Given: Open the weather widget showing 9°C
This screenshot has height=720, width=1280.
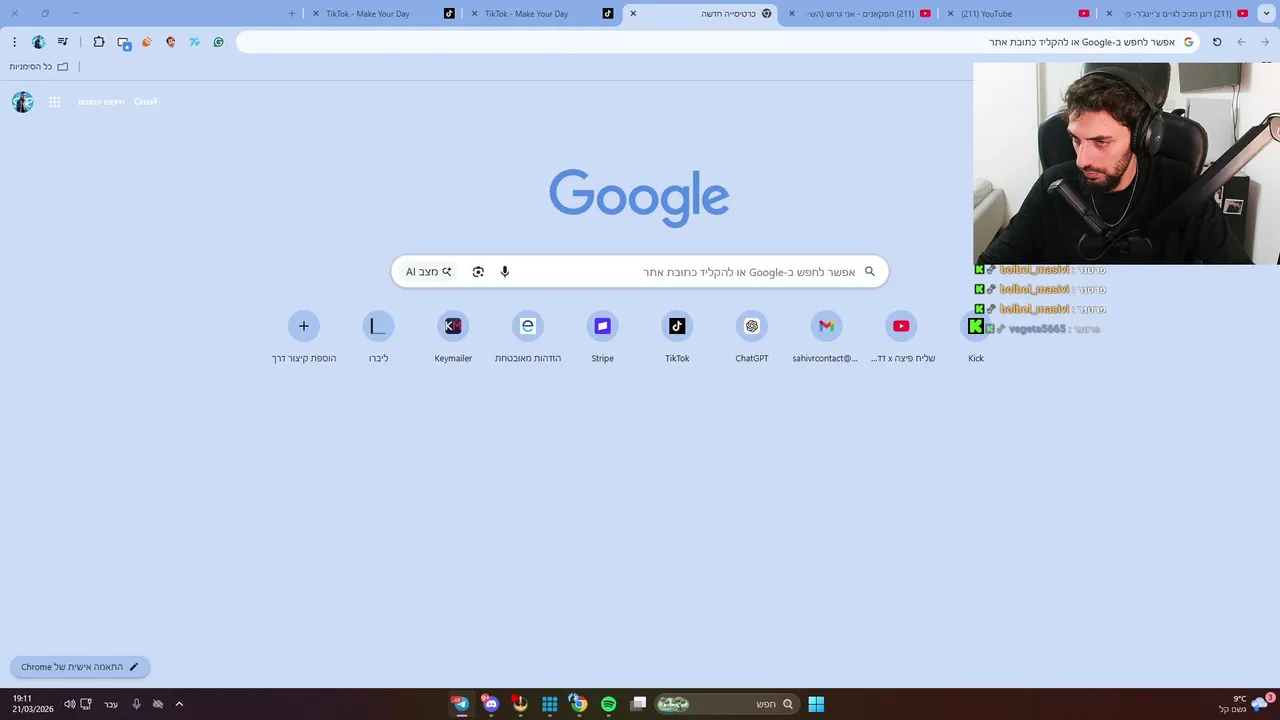Looking at the screenshot, I should (x=1245, y=704).
